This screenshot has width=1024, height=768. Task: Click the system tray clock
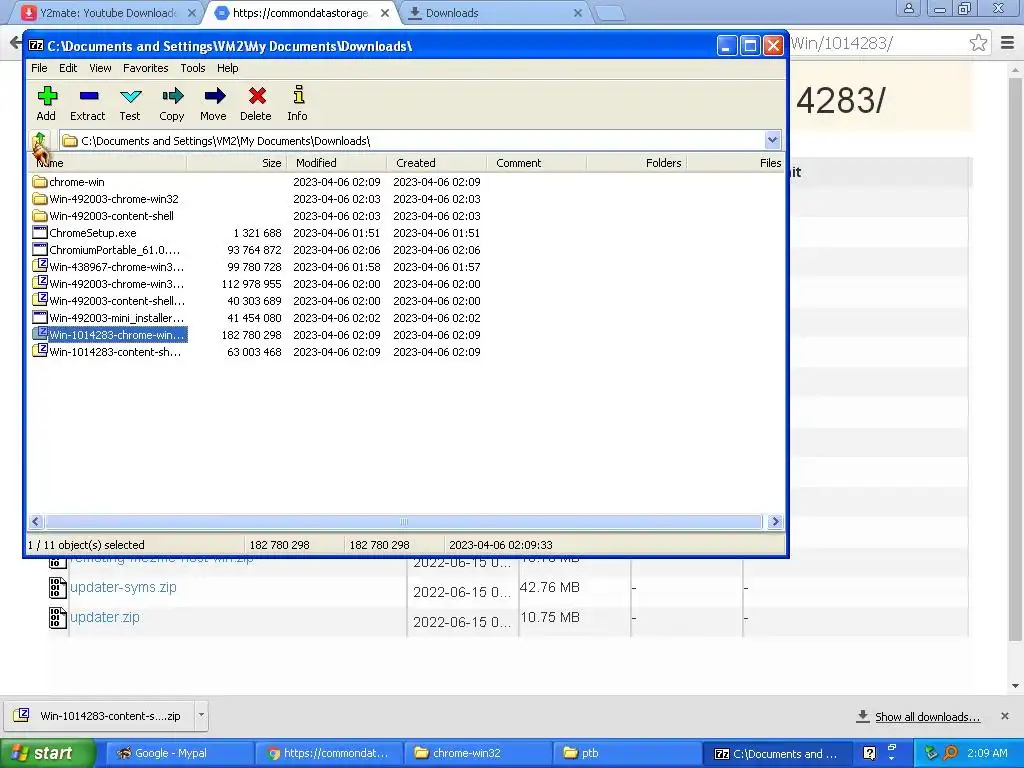pyautogui.click(x=987, y=753)
